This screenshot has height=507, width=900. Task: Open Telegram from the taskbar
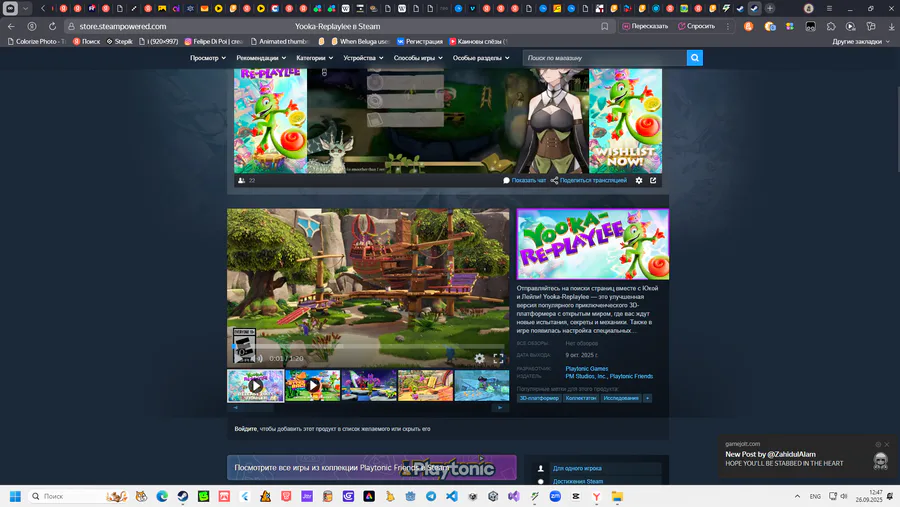click(x=431, y=496)
